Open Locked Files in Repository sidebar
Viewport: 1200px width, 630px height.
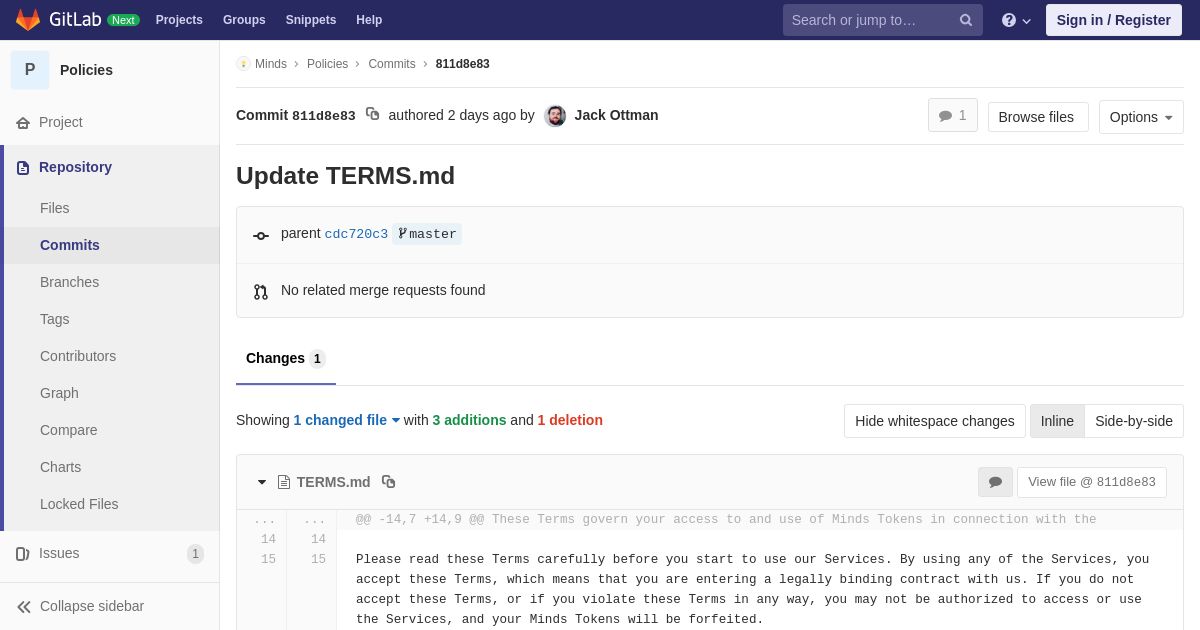point(79,504)
